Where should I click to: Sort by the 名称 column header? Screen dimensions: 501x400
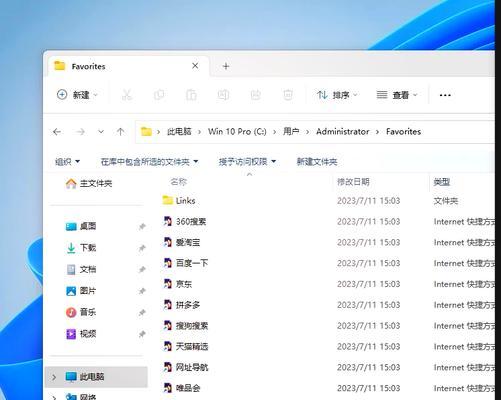tap(179, 182)
